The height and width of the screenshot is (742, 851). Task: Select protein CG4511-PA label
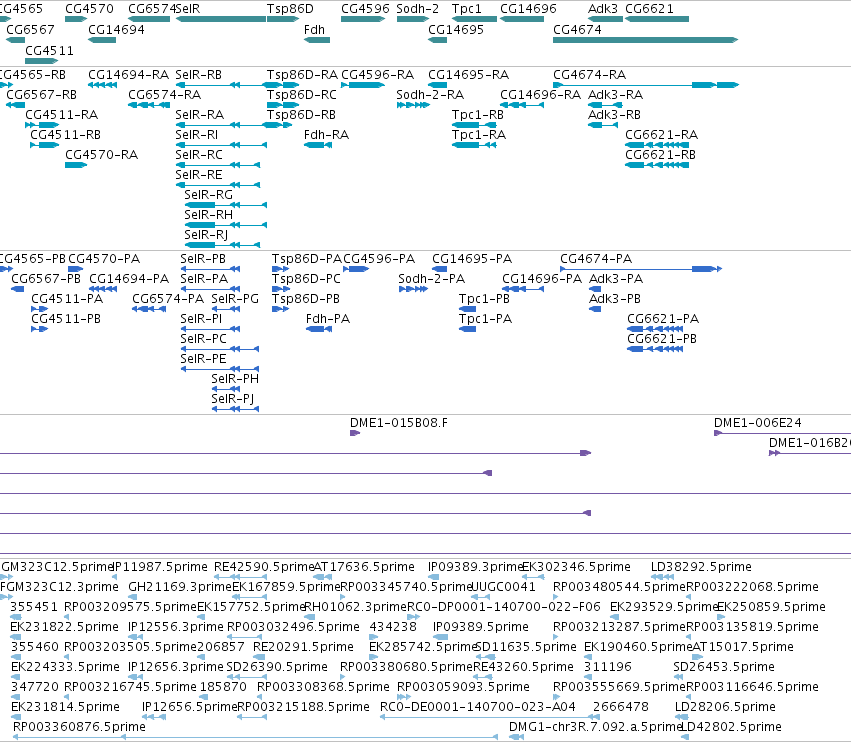67,299
